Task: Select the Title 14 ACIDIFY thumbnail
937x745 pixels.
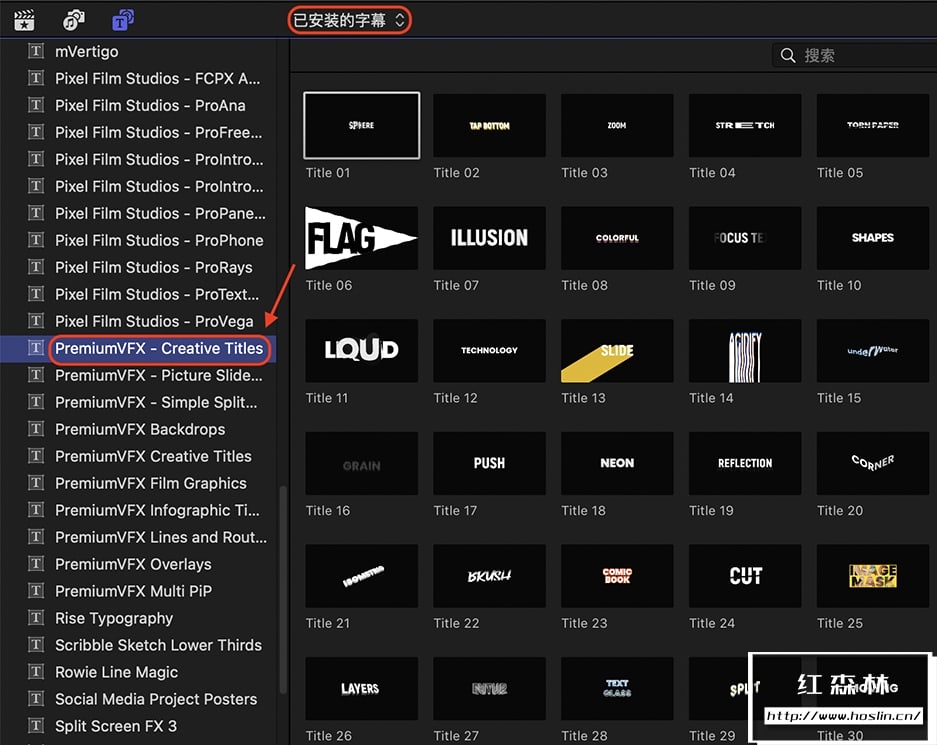Action: [745, 351]
